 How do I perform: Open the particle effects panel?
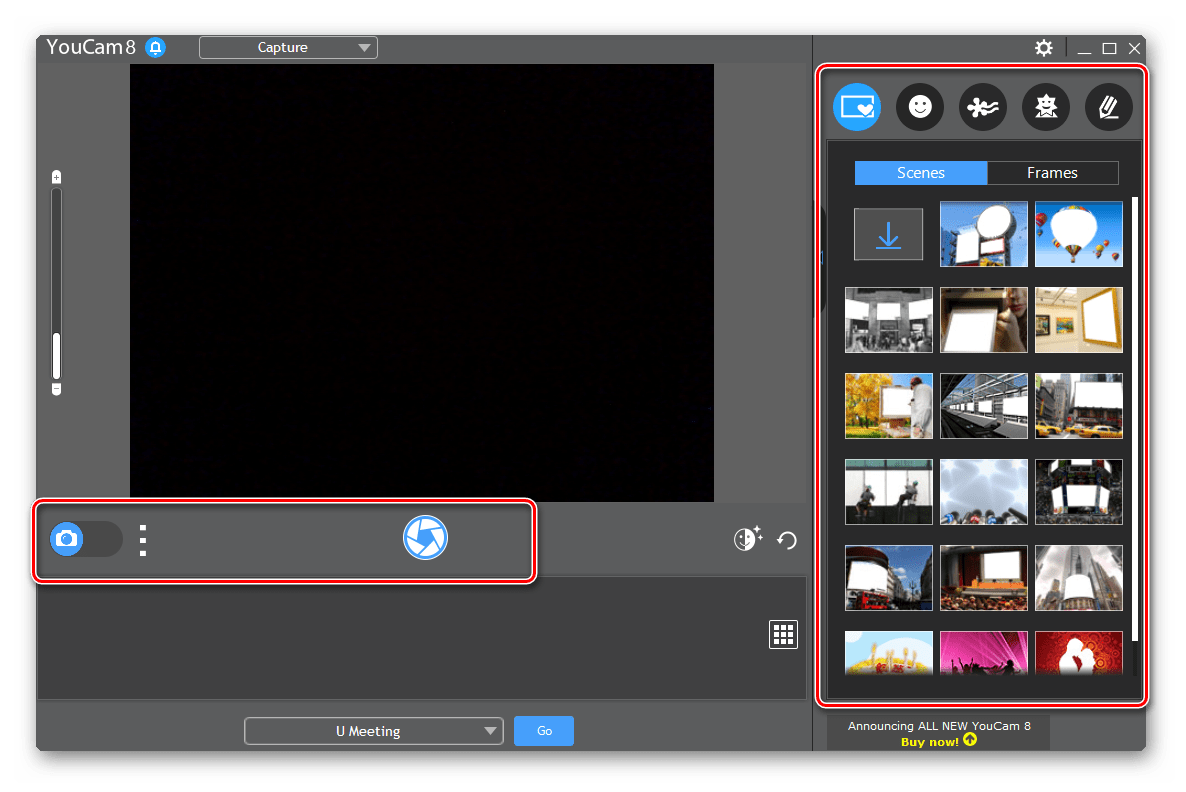click(x=982, y=107)
